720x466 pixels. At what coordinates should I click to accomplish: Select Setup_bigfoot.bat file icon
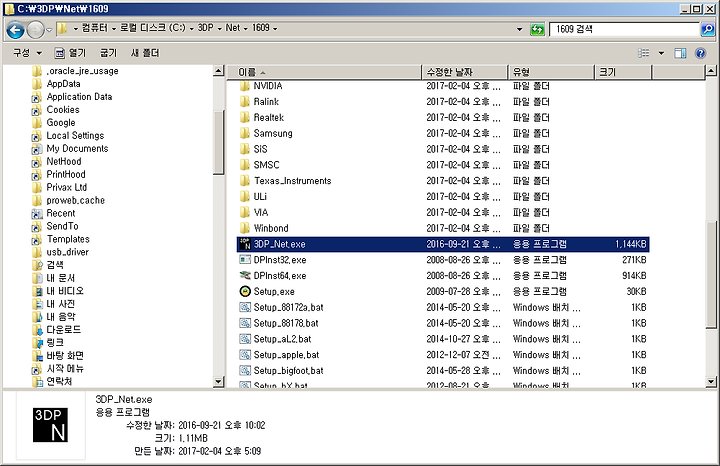pyautogui.click(x=245, y=371)
